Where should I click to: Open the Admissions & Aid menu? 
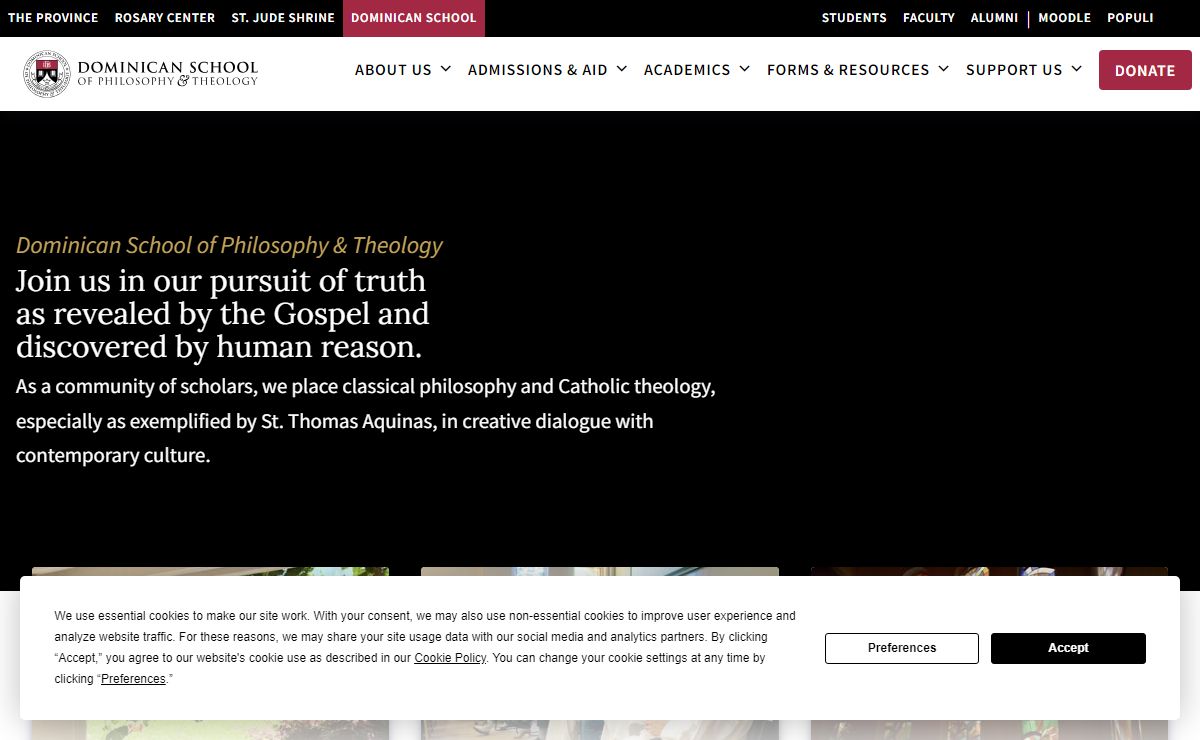point(538,70)
